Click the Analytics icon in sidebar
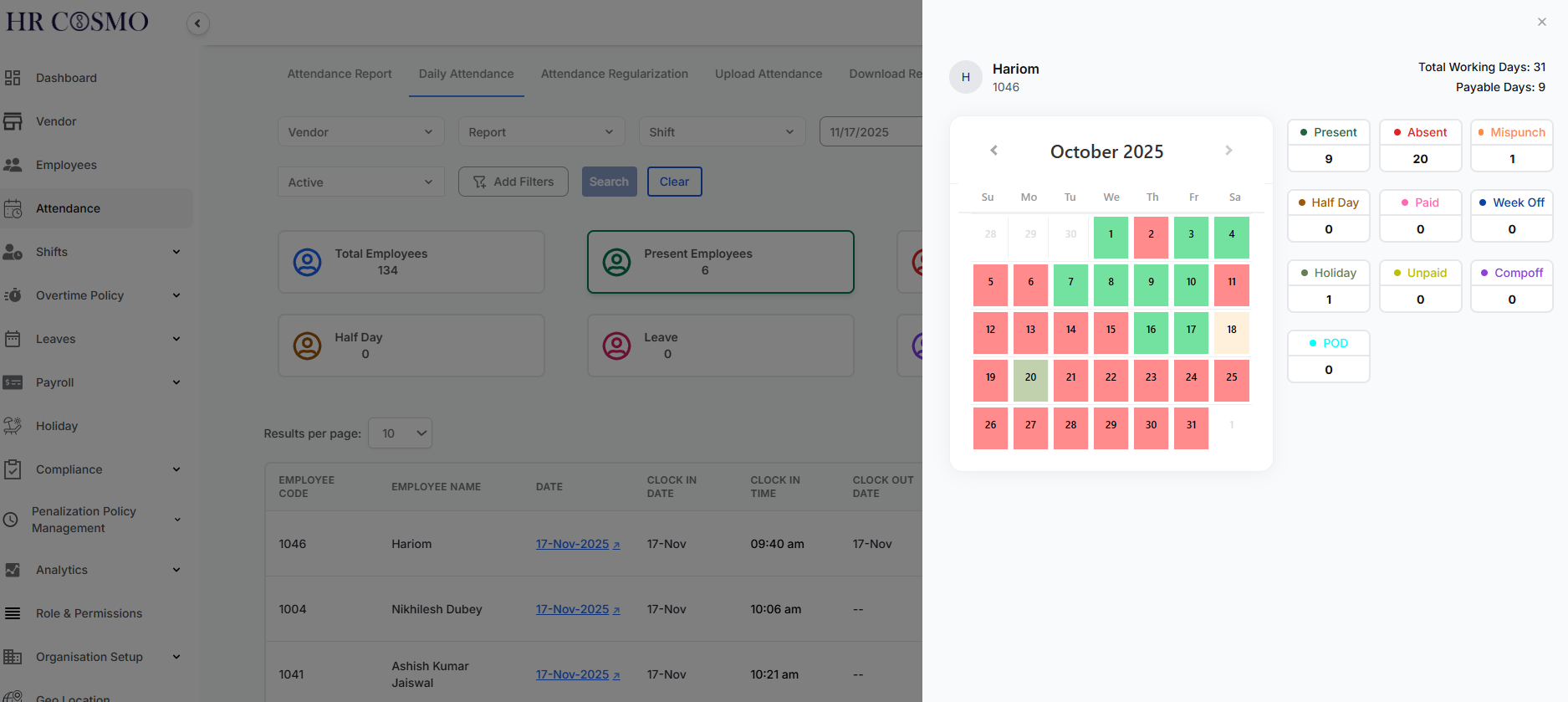 coord(13,570)
